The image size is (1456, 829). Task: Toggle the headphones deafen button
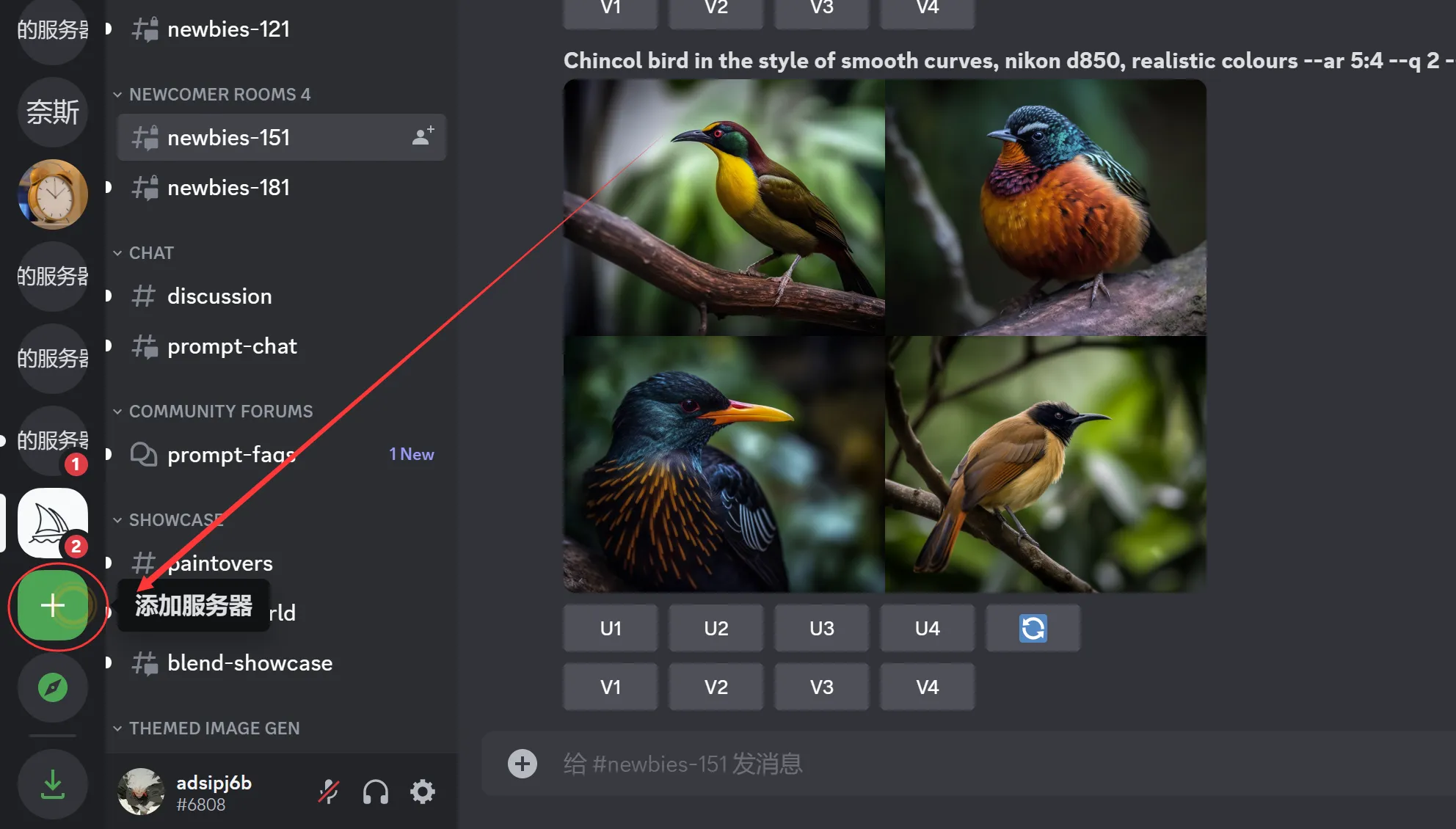[x=375, y=792]
